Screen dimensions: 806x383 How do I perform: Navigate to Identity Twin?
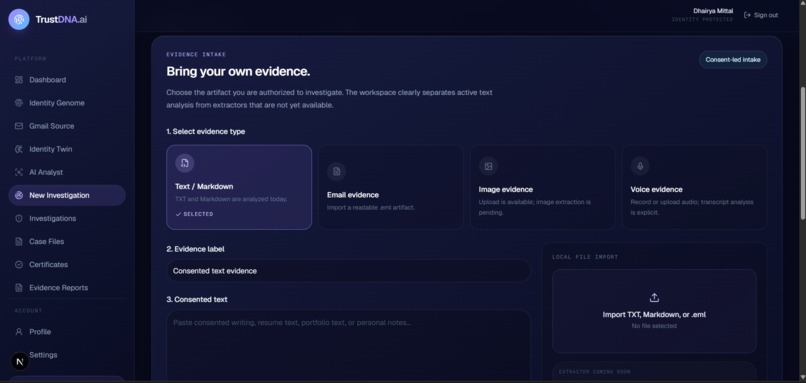pyautogui.click(x=67, y=149)
